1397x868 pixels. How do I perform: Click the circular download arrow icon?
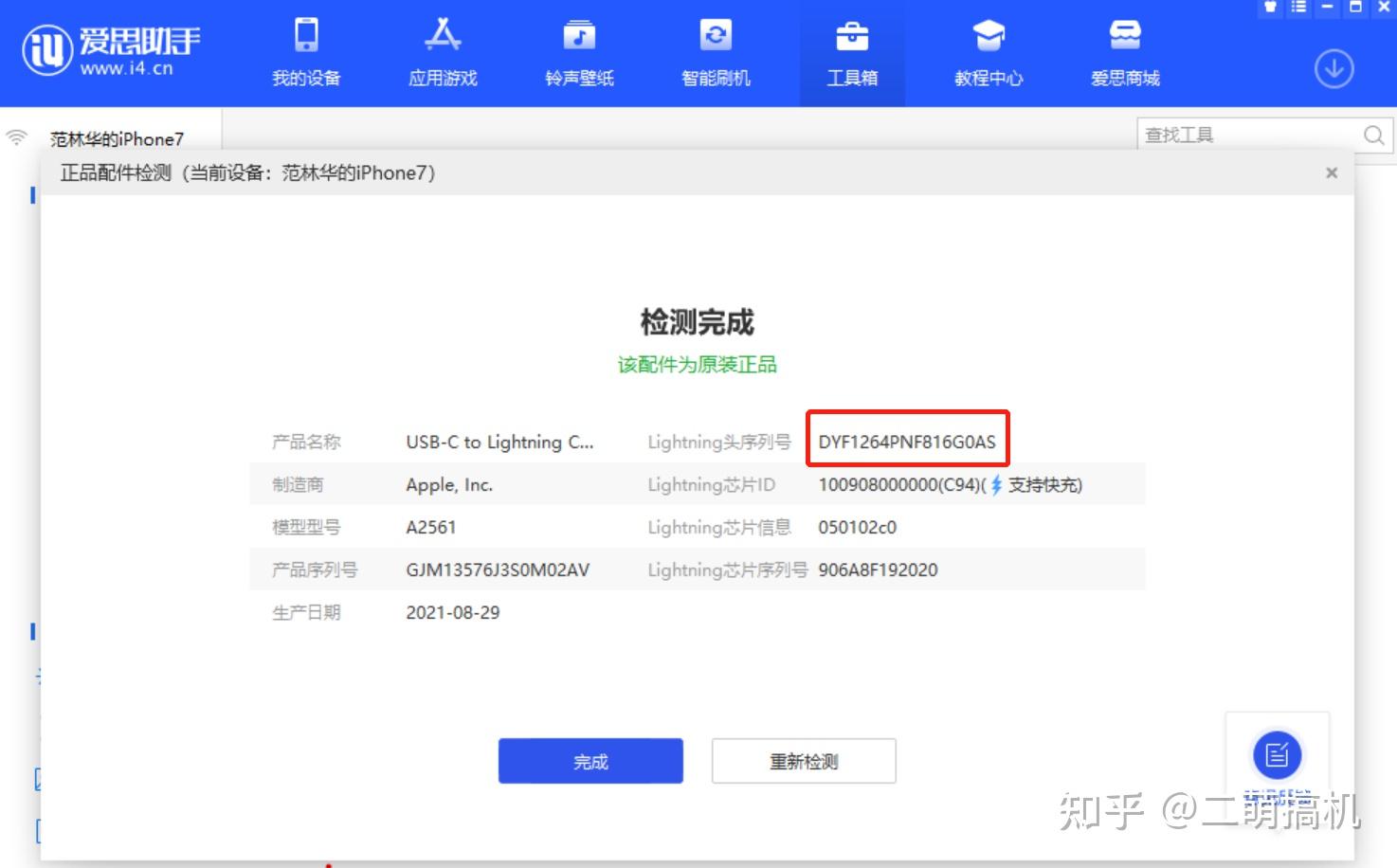[x=1333, y=68]
